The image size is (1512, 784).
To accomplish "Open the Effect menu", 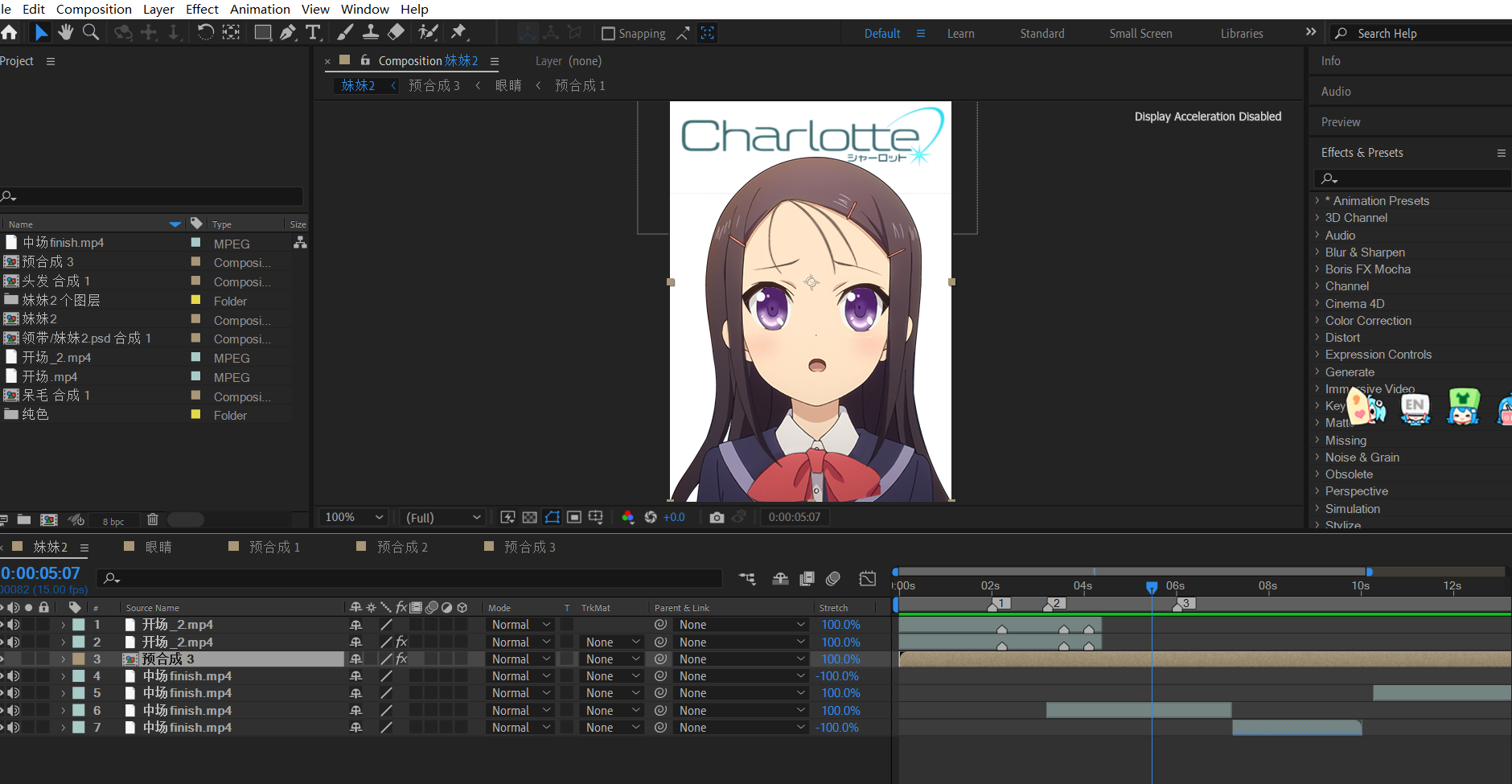I will (202, 9).
